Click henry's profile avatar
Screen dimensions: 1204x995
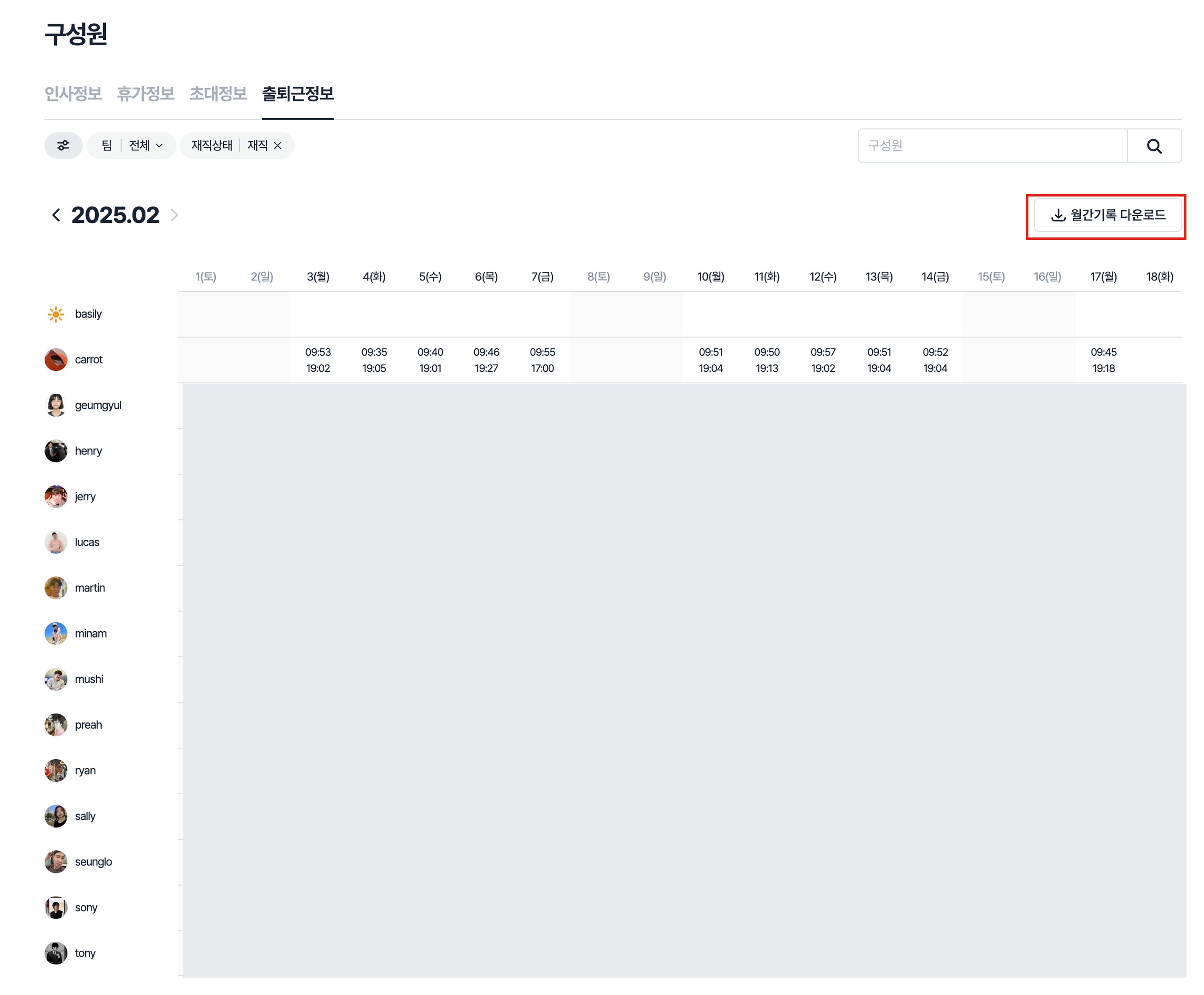[56, 451]
